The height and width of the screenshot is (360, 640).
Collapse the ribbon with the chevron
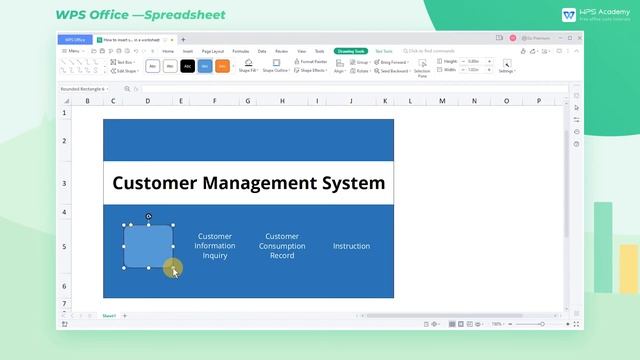[x=576, y=51]
